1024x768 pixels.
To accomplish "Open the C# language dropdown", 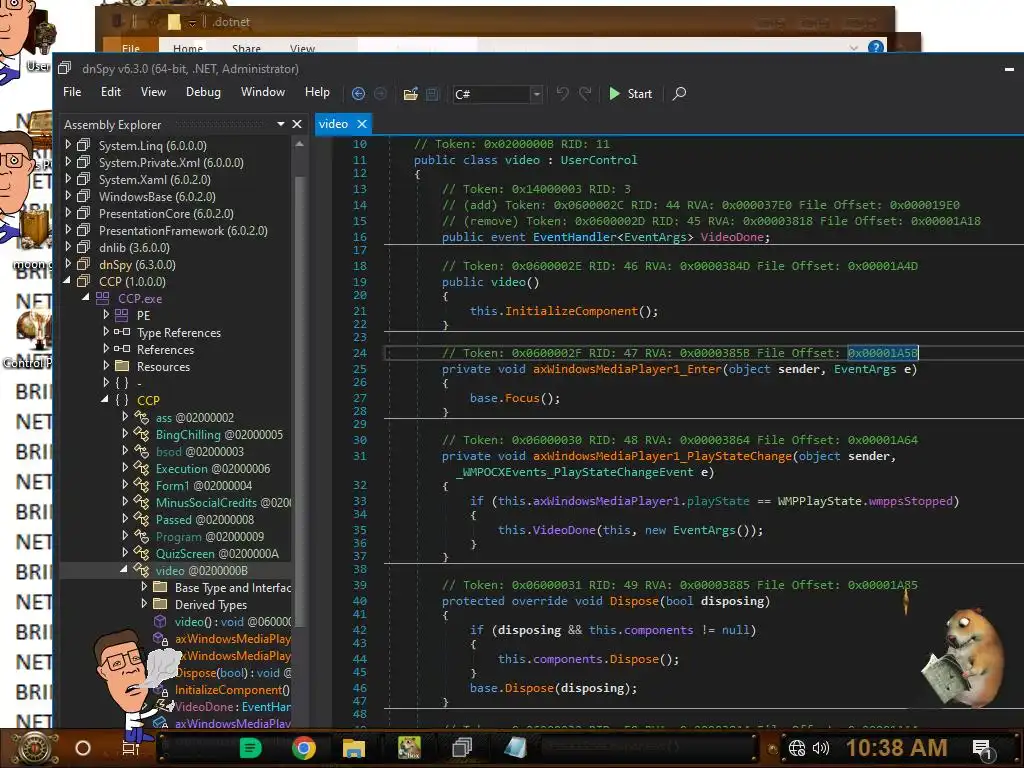I will pyautogui.click(x=498, y=94).
